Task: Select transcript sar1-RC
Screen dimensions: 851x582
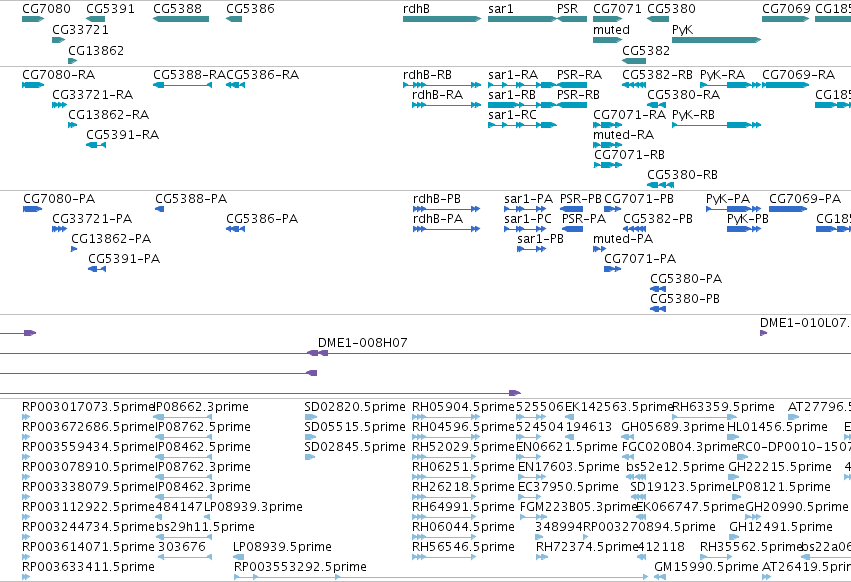Action: 512,115
